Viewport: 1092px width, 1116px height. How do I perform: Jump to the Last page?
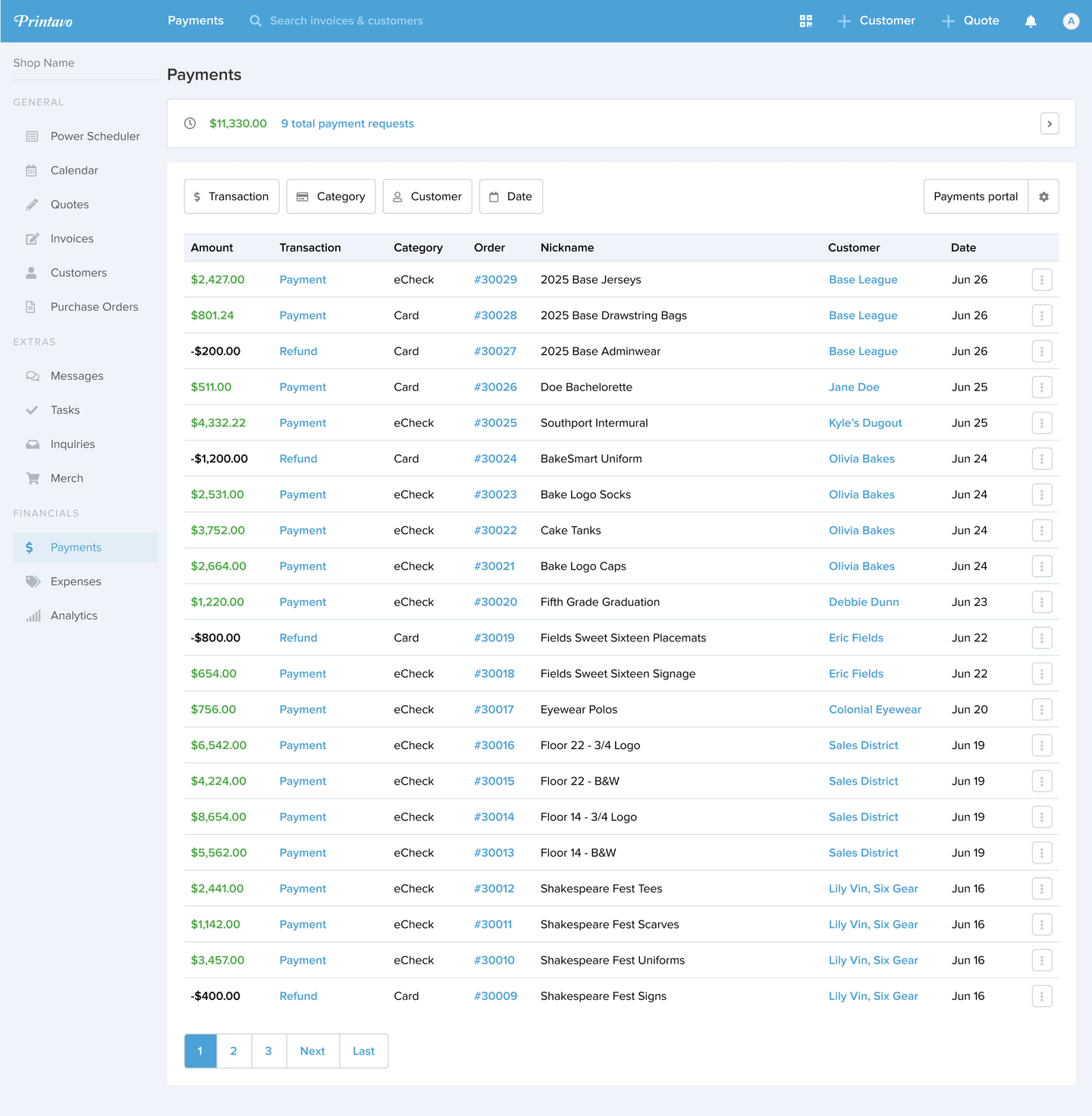coord(364,1051)
